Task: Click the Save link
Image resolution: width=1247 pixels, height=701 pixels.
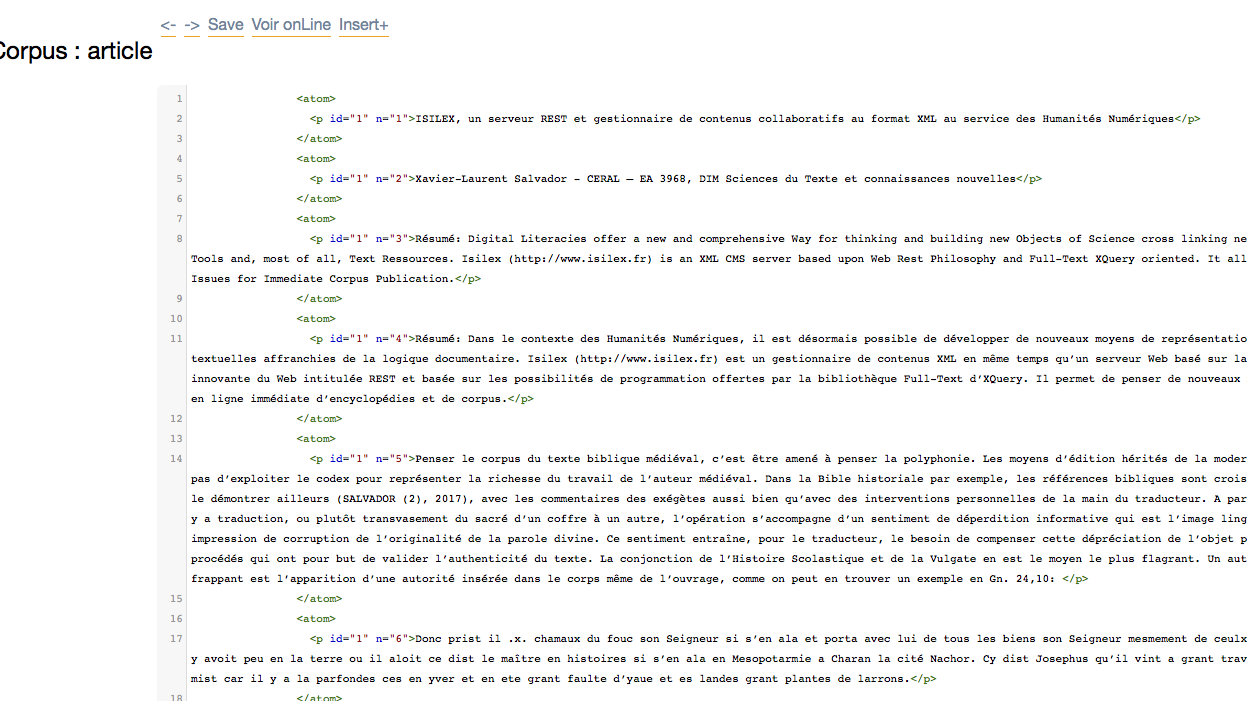Action: (226, 25)
